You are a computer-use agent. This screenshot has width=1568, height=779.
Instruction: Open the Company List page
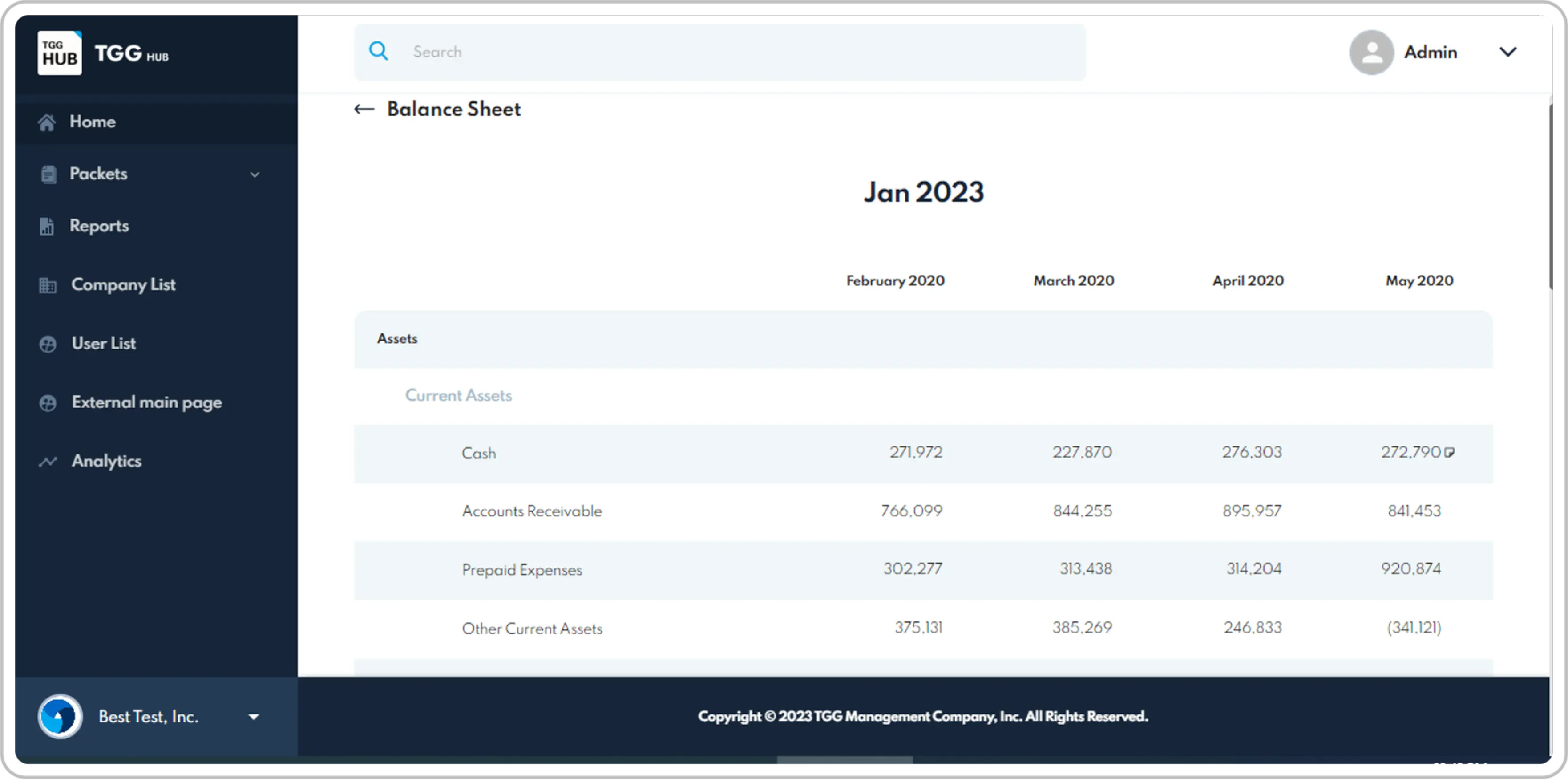[x=123, y=284]
